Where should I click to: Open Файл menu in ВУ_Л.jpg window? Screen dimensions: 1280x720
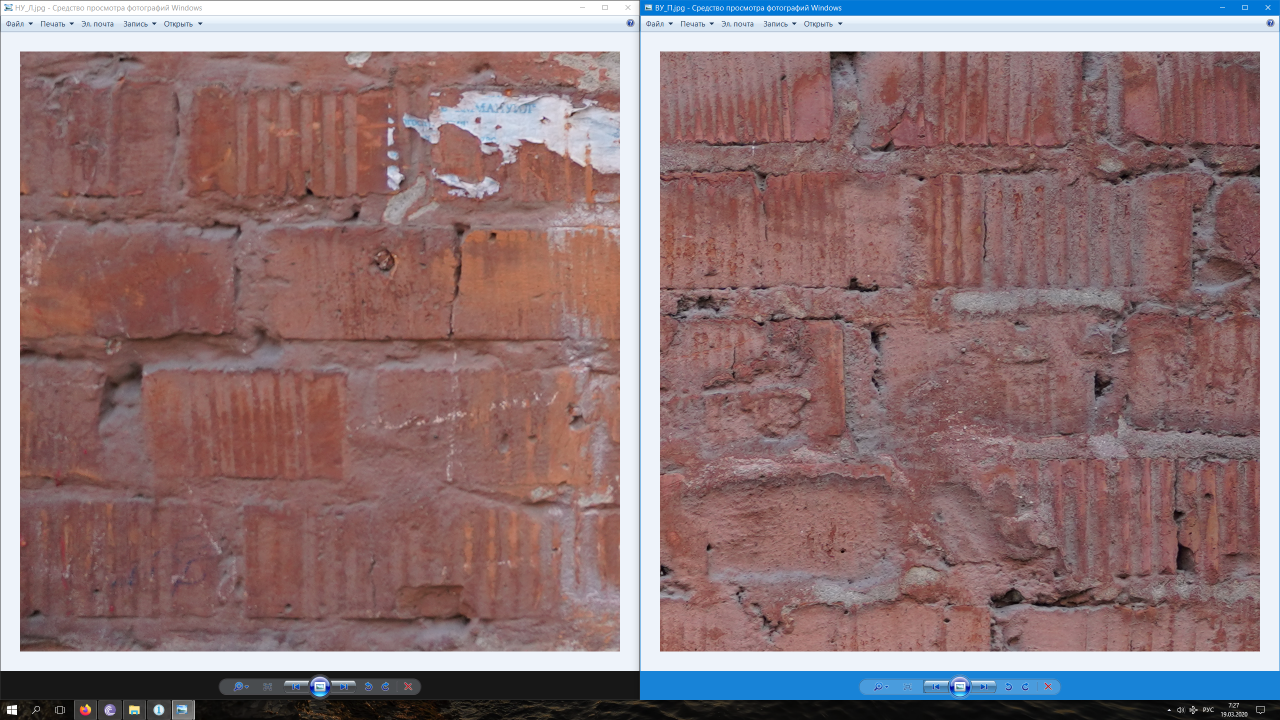click(658, 23)
